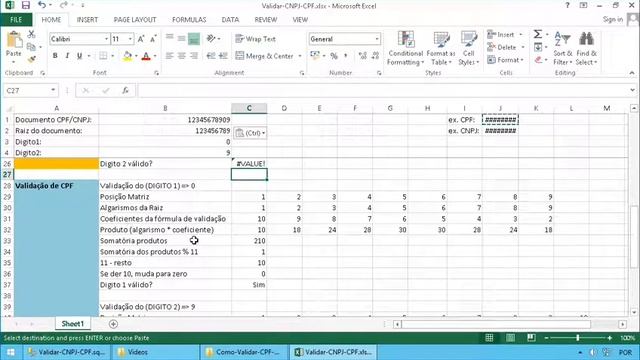
Task: Click the zoom slider handle
Action: click(578, 338)
